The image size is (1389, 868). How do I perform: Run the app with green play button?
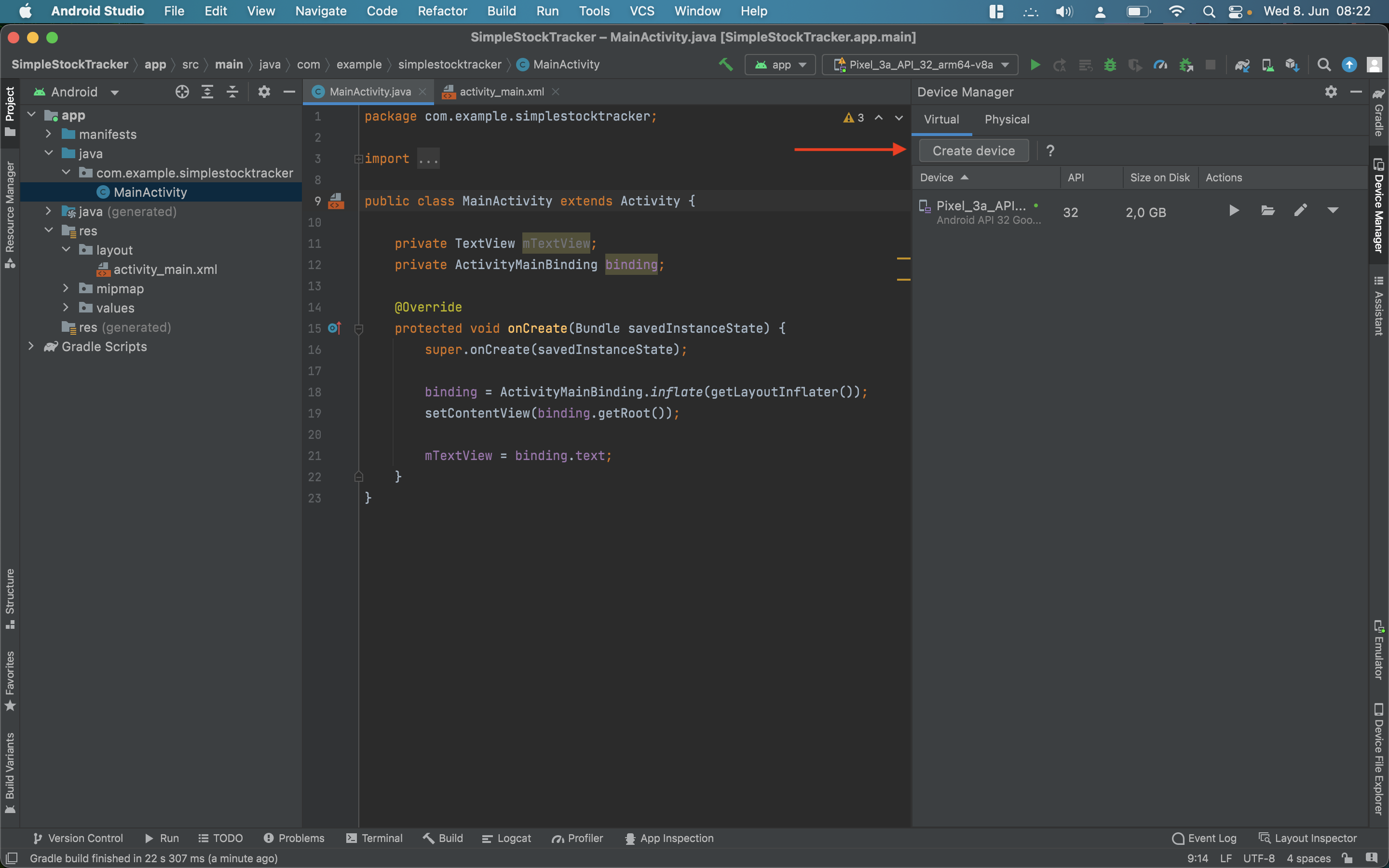pos(1035,65)
